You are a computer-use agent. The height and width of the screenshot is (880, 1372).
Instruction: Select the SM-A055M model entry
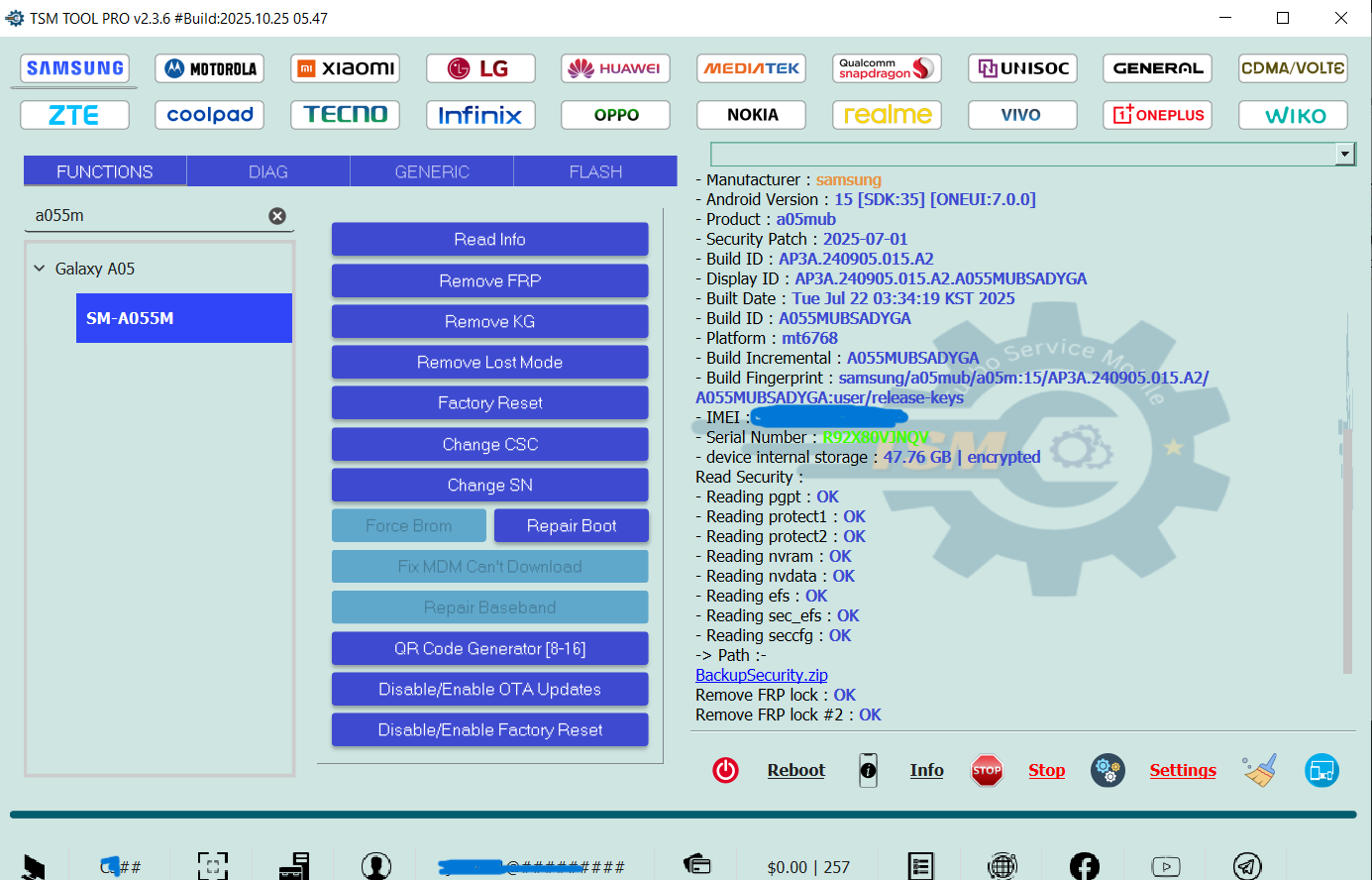click(x=183, y=318)
